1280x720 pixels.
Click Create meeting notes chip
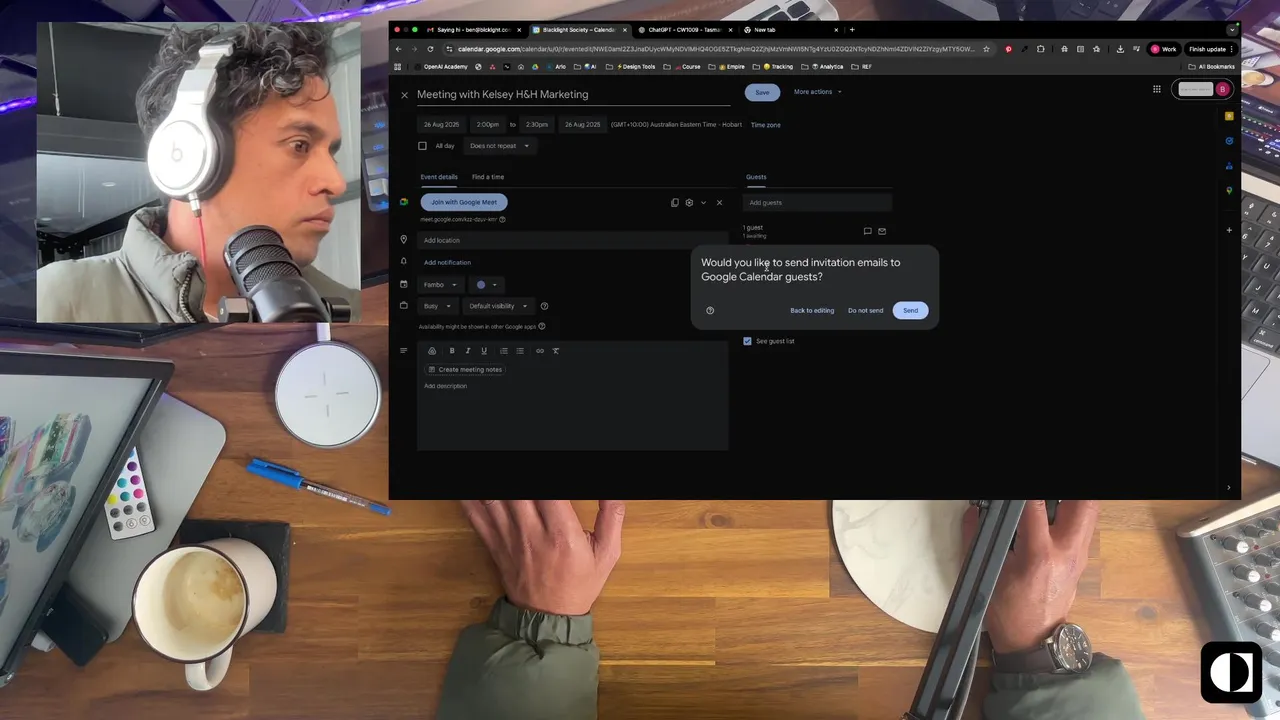465,370
